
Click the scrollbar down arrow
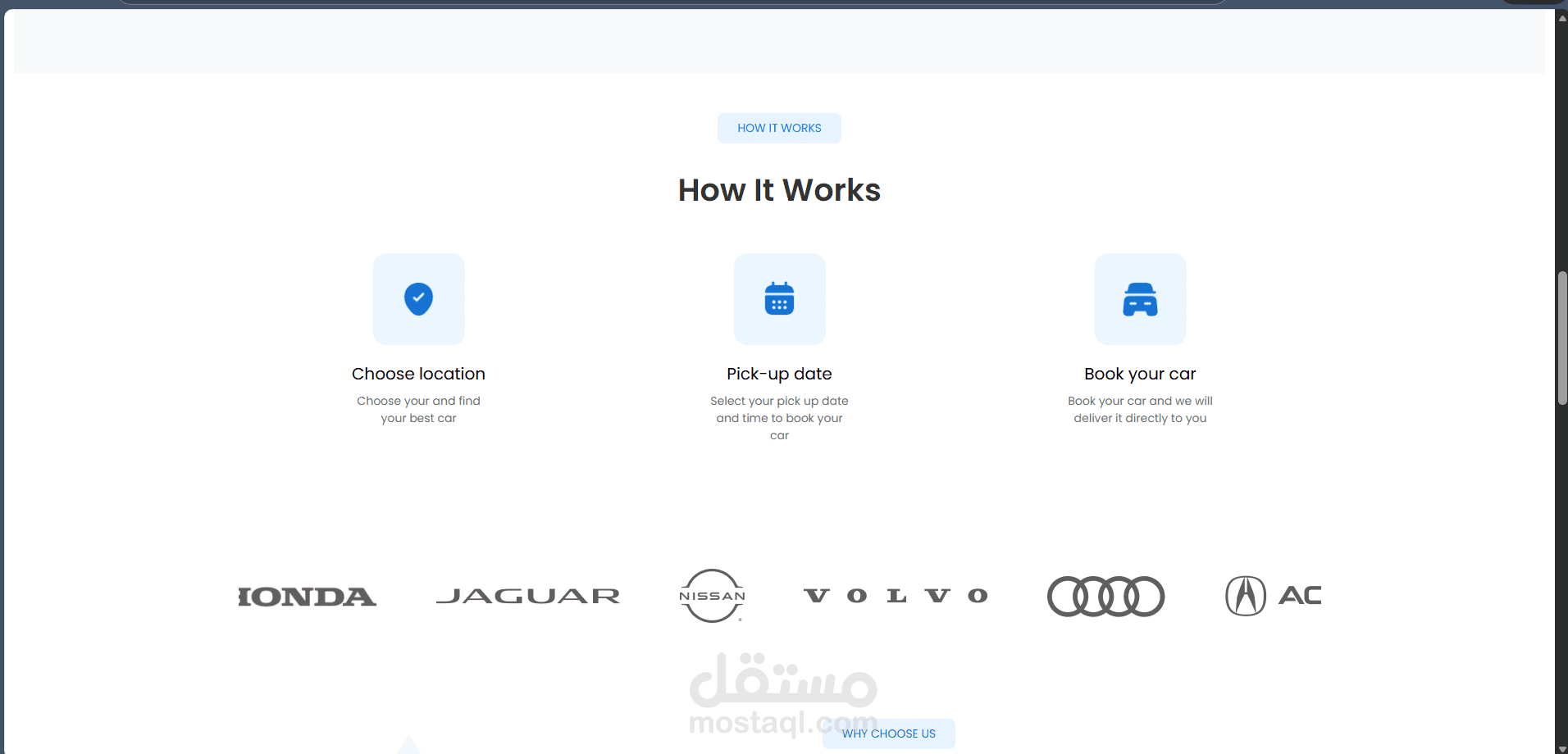[1562, 748]
